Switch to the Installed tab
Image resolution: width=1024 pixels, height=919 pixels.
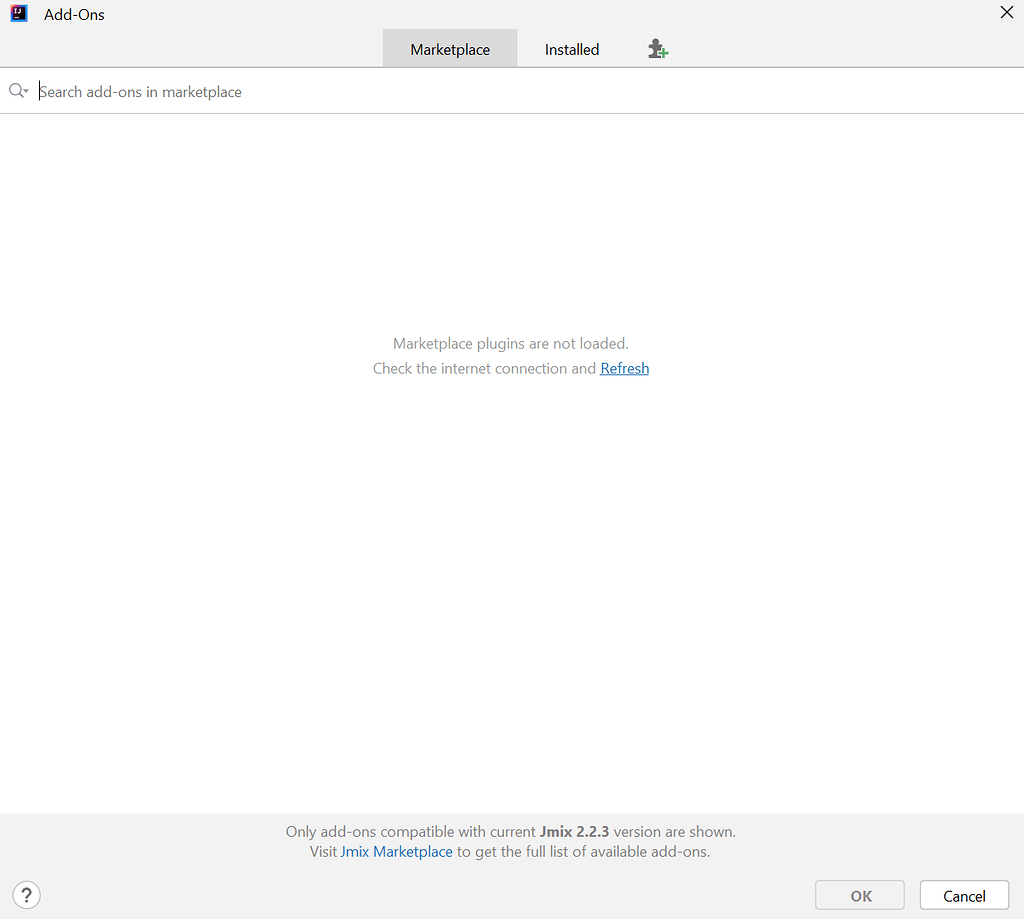571,48
